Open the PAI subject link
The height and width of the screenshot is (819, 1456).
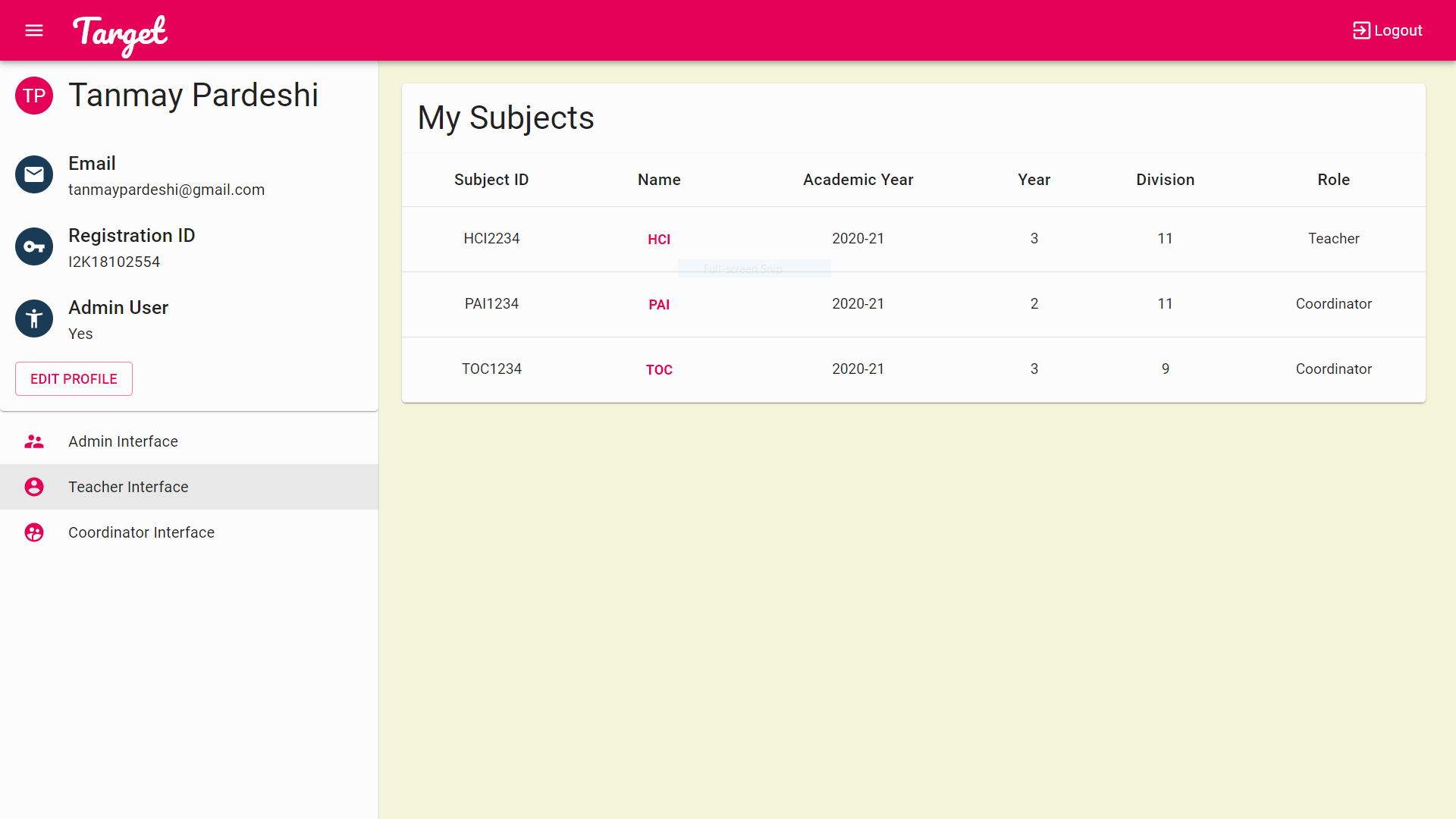[x=658, y=305]
